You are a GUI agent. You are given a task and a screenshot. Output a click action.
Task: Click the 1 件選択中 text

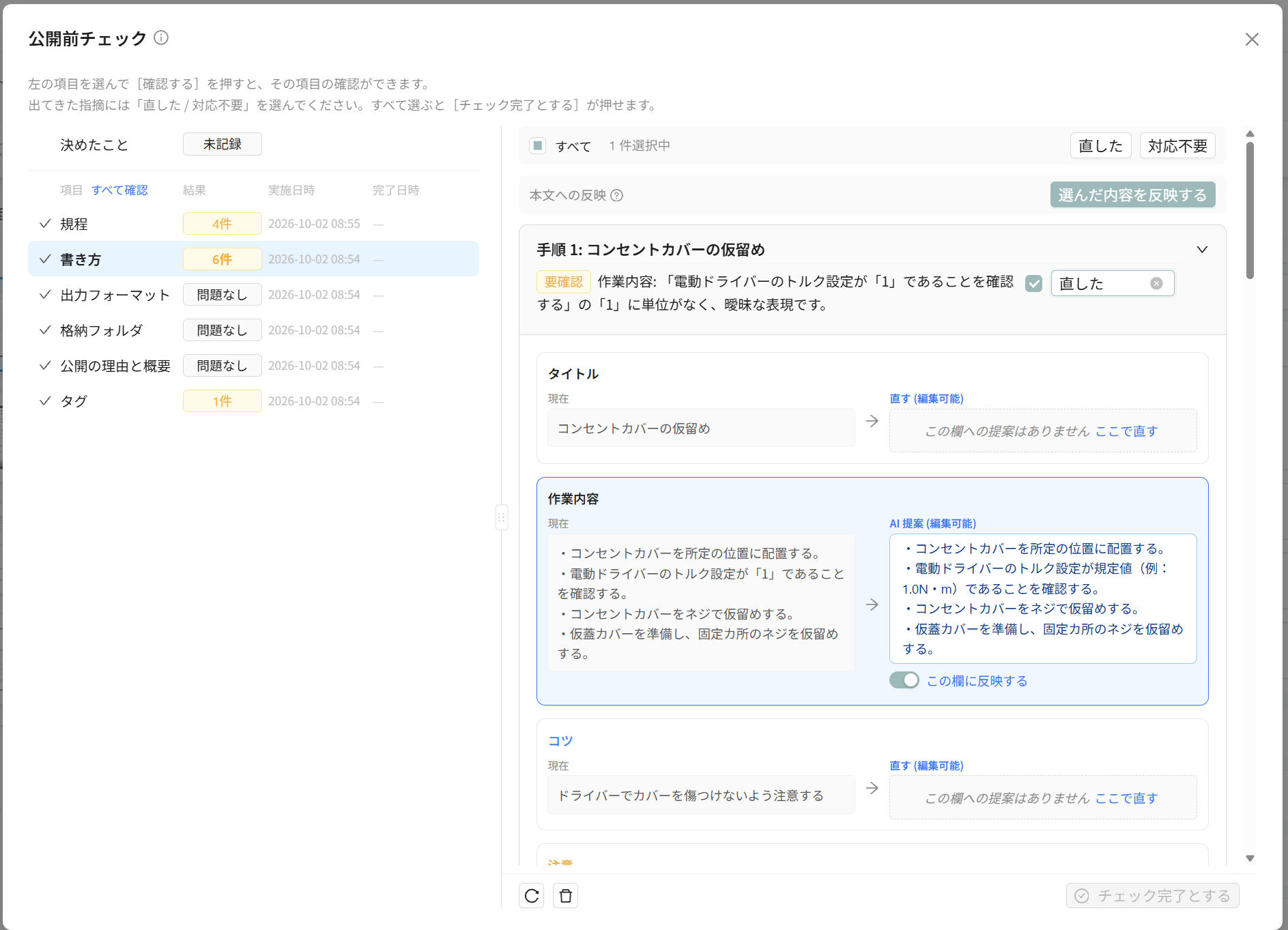[640, 145]
